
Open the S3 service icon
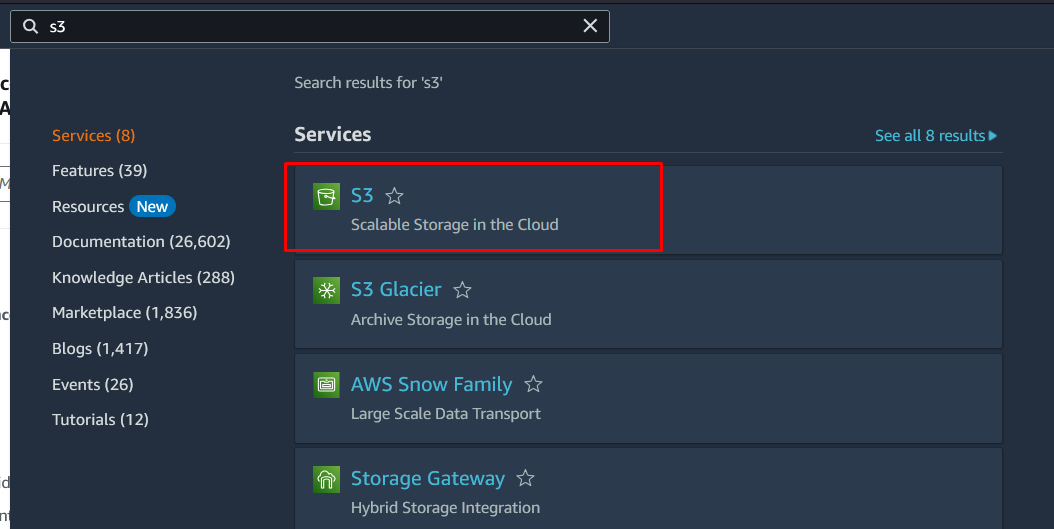point(327,196)
